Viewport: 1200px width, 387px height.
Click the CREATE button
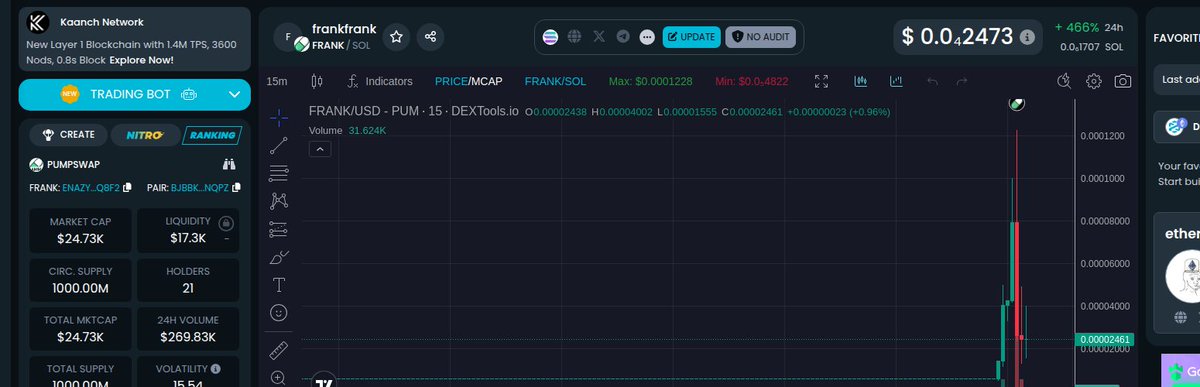68,134
